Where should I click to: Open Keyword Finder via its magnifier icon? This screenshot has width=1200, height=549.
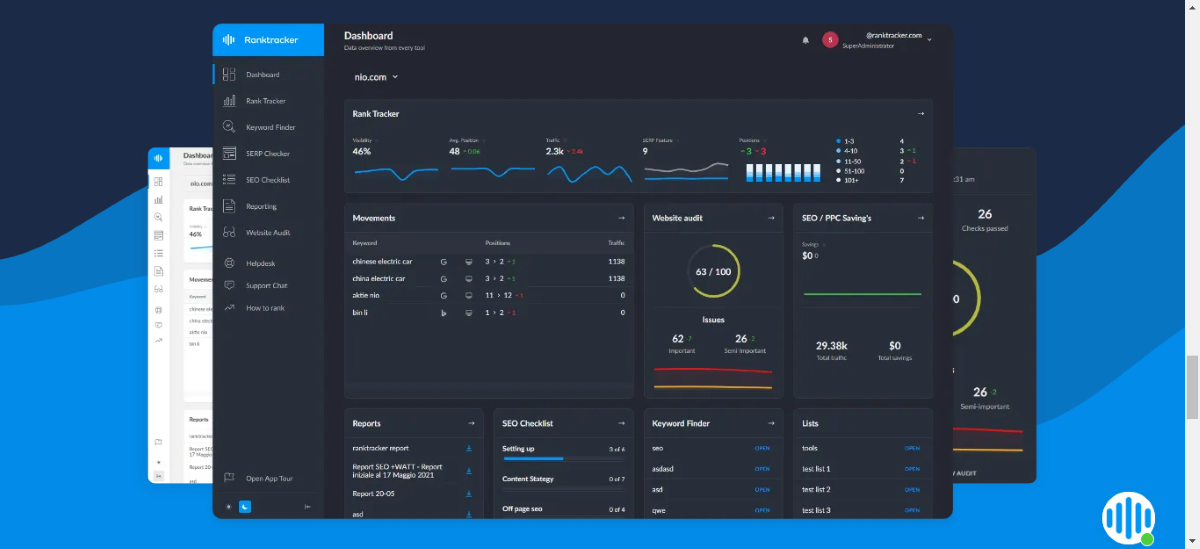click(229, 127)
